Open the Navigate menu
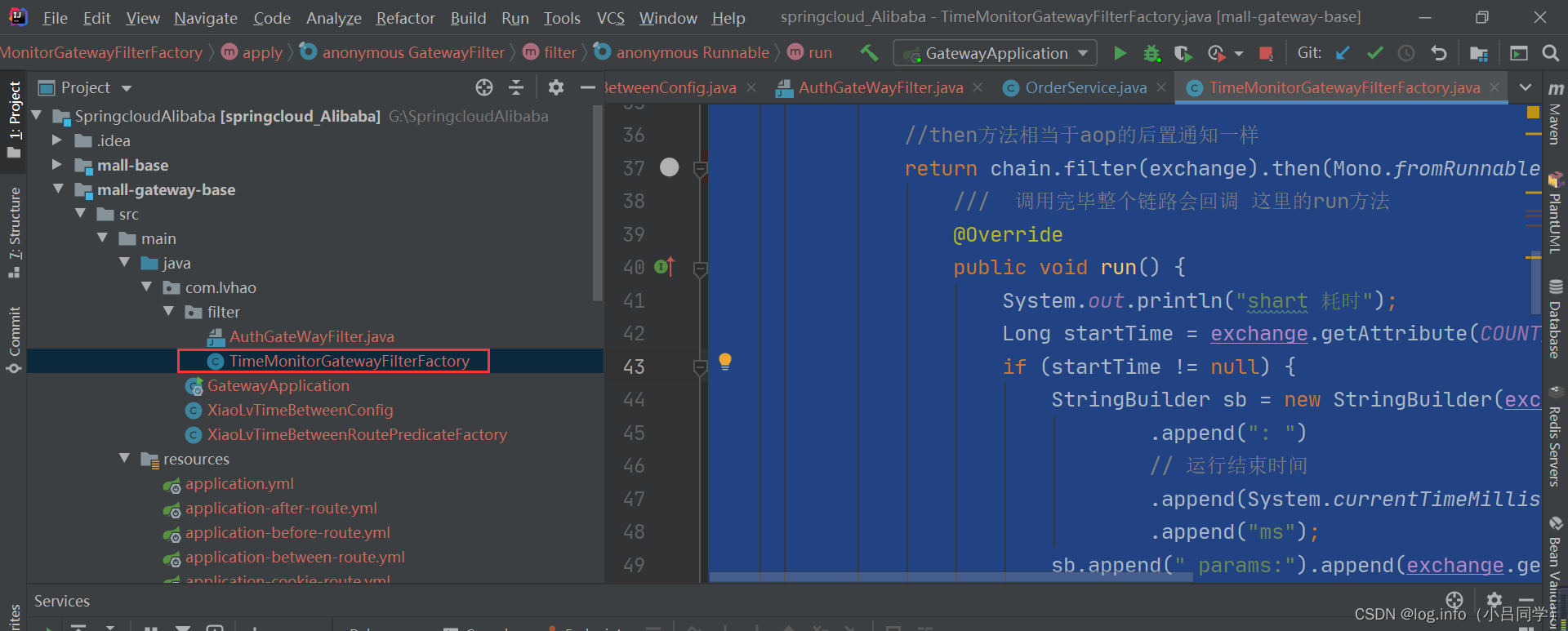Image resolution: width=1568 pixels, height=631 pixels. tap(206, 17)
